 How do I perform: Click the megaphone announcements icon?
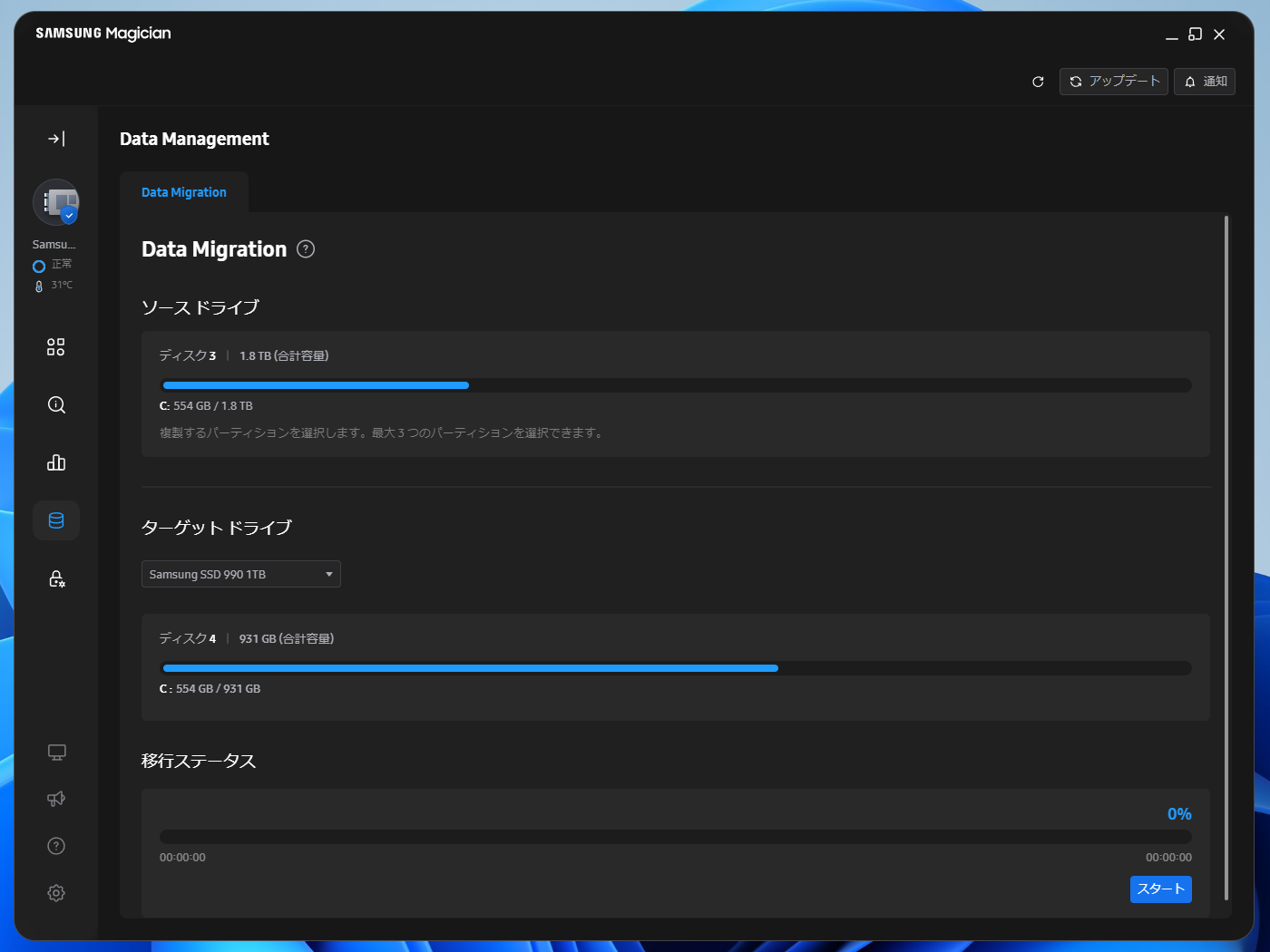coord(56,799)
